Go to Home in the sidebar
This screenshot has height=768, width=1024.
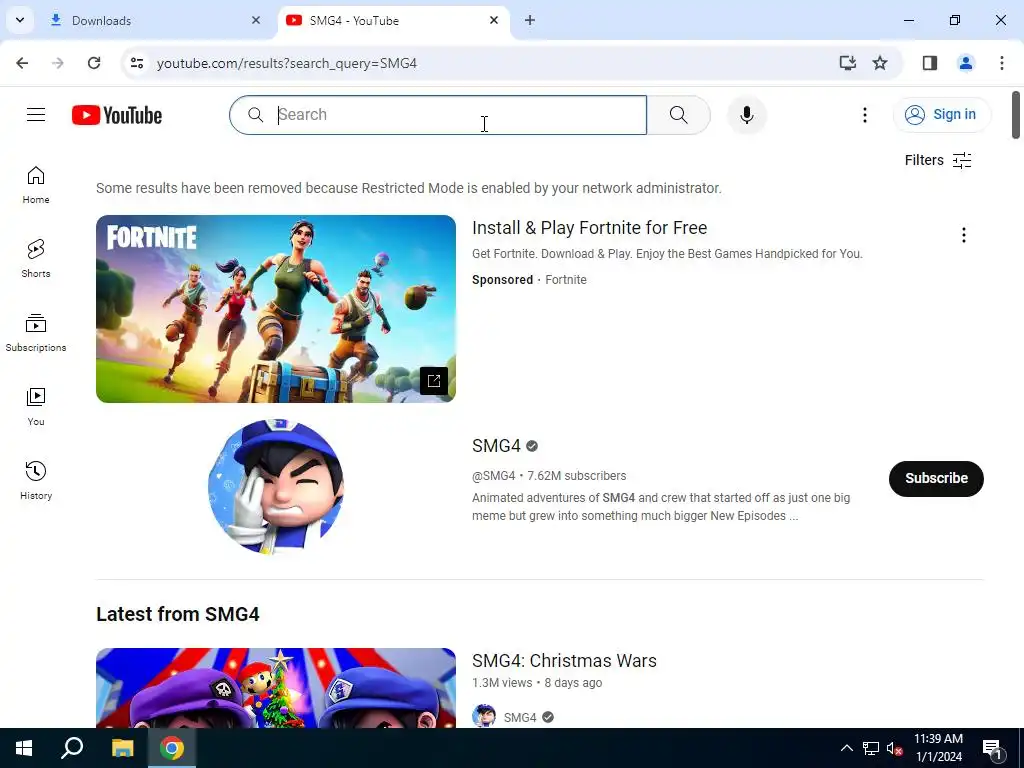(36, 185)
